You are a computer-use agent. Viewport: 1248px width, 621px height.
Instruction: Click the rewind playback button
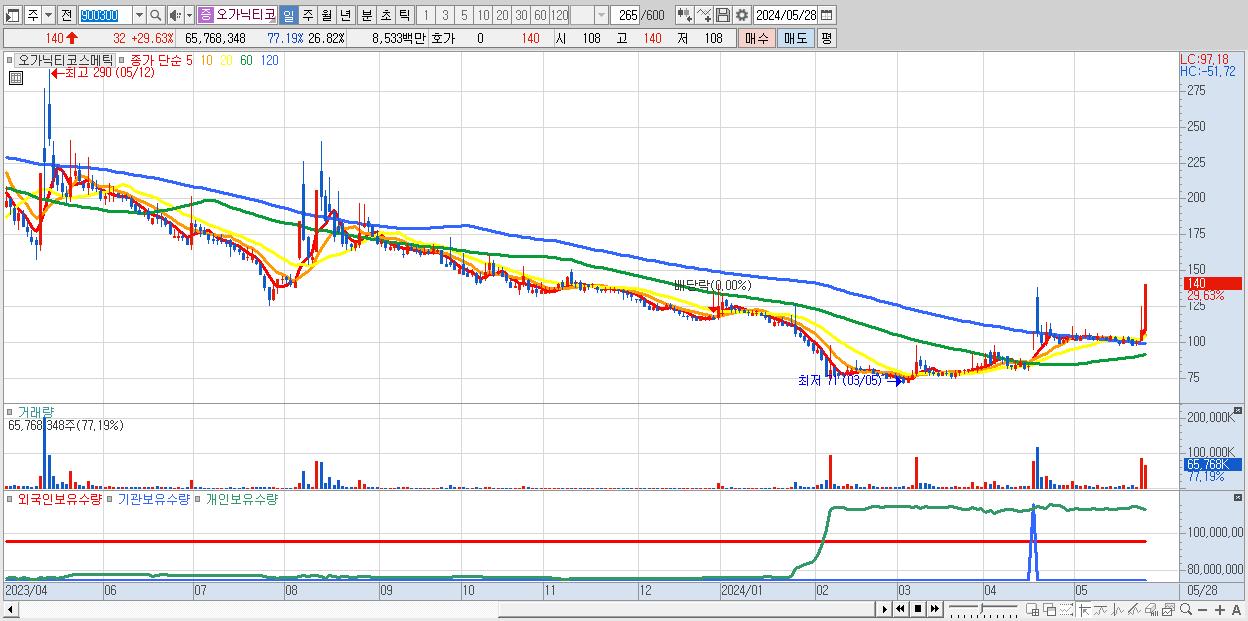coord(900,609)
